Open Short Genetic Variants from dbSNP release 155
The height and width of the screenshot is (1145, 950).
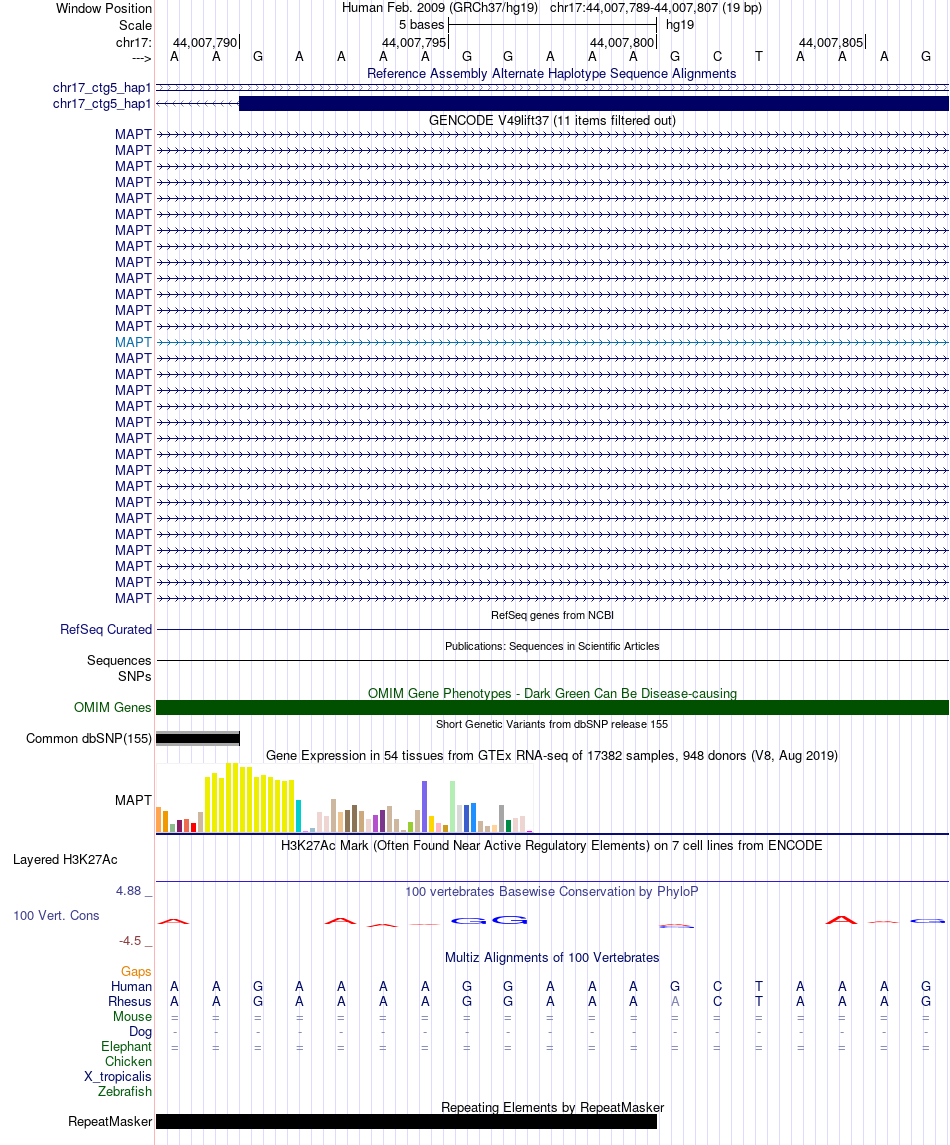click(x=552, y=724)
